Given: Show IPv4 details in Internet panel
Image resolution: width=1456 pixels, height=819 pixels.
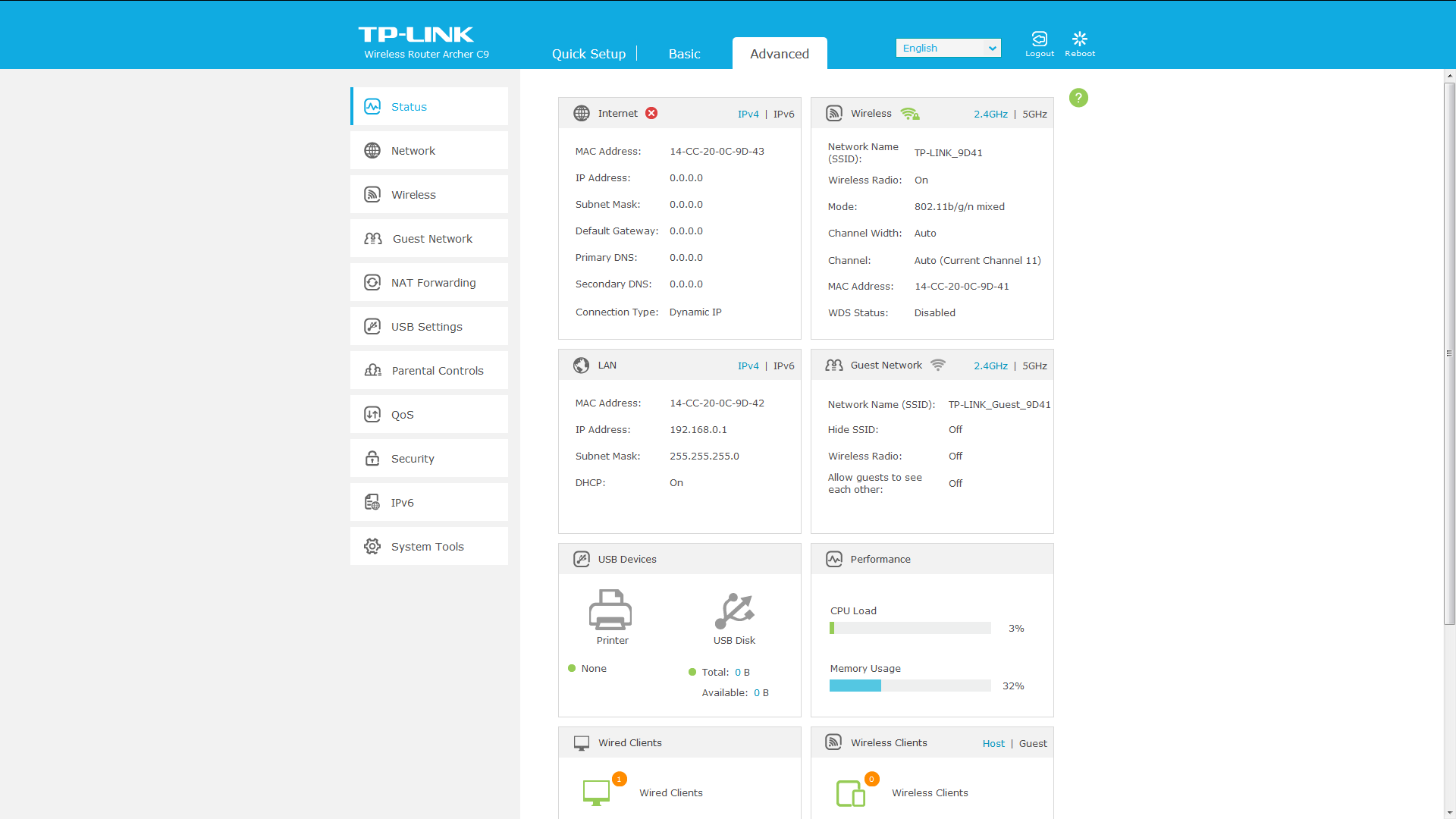Looking at the screenshot, I should (748, 114).
